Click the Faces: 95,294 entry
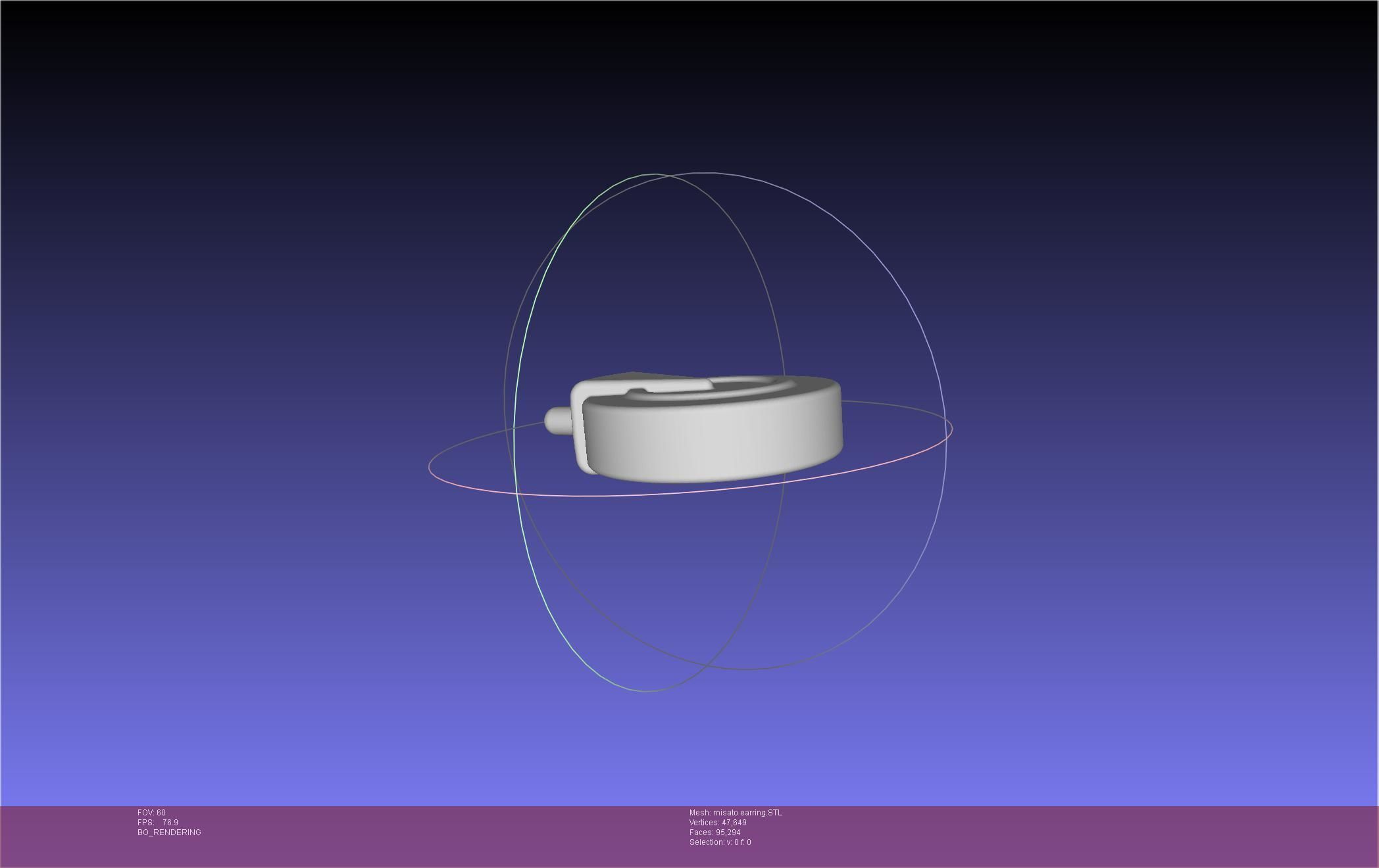 [x=715, y=832]
